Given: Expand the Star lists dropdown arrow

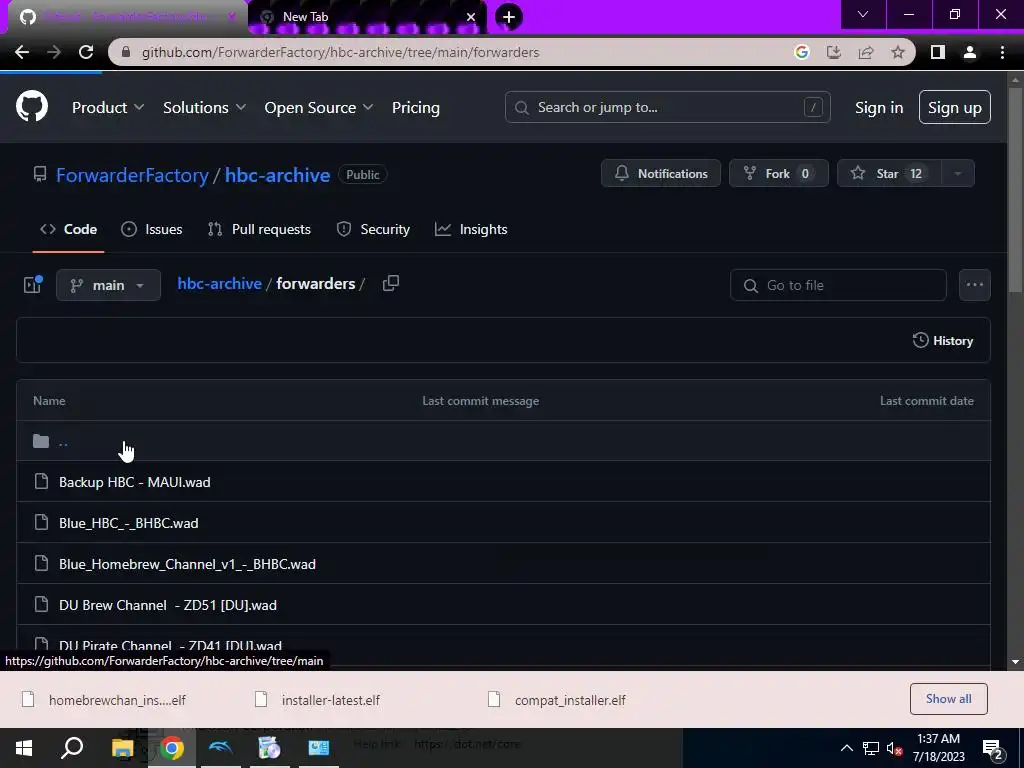Looking at the screenshot, I should pos(958,174).
